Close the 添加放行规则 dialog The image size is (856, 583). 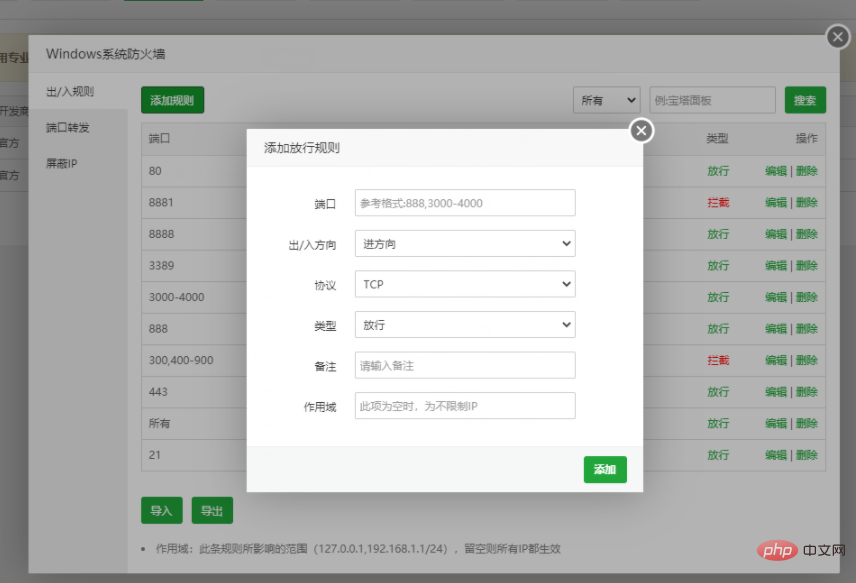641,130
